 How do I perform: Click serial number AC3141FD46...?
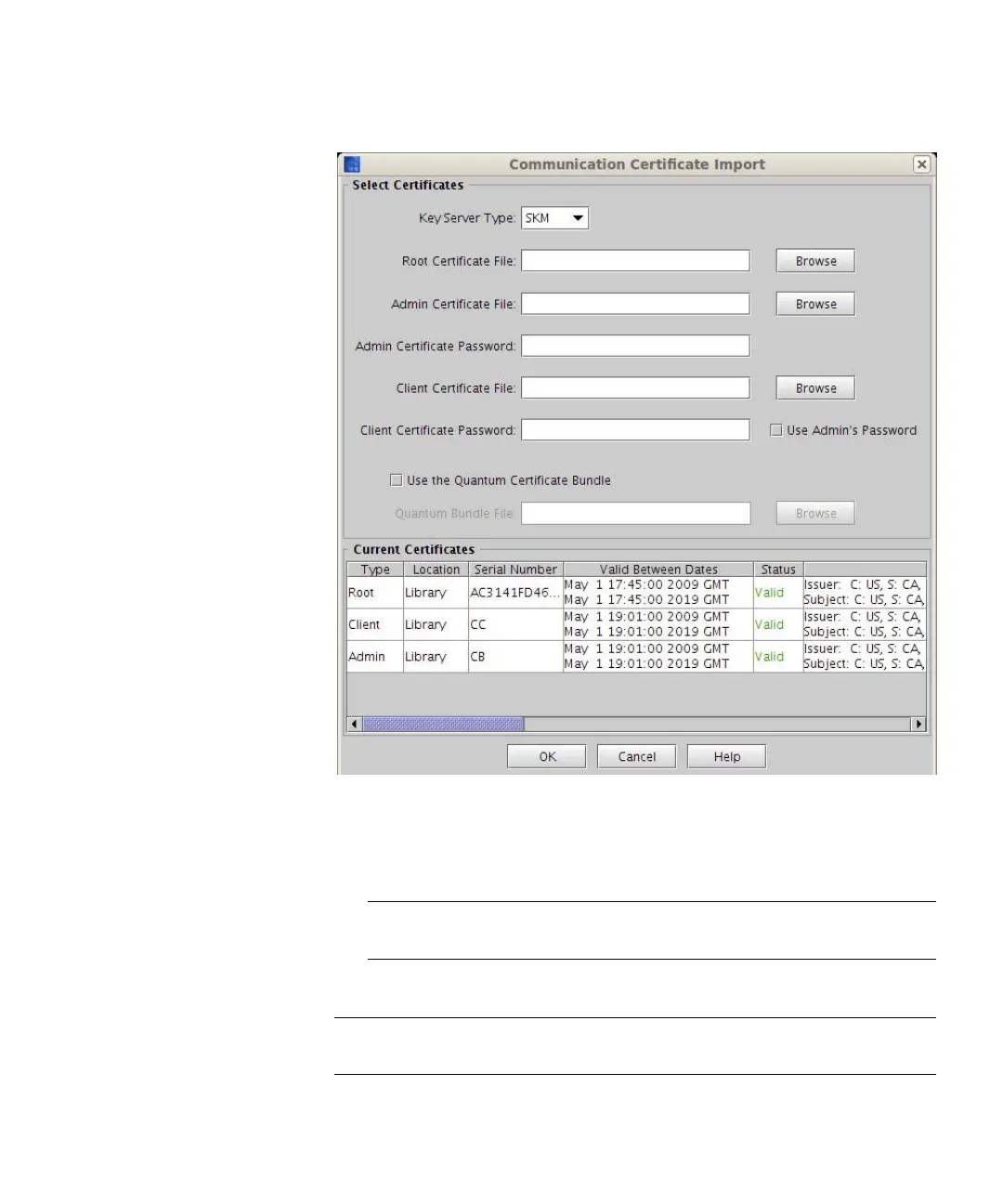pos(515,593)
